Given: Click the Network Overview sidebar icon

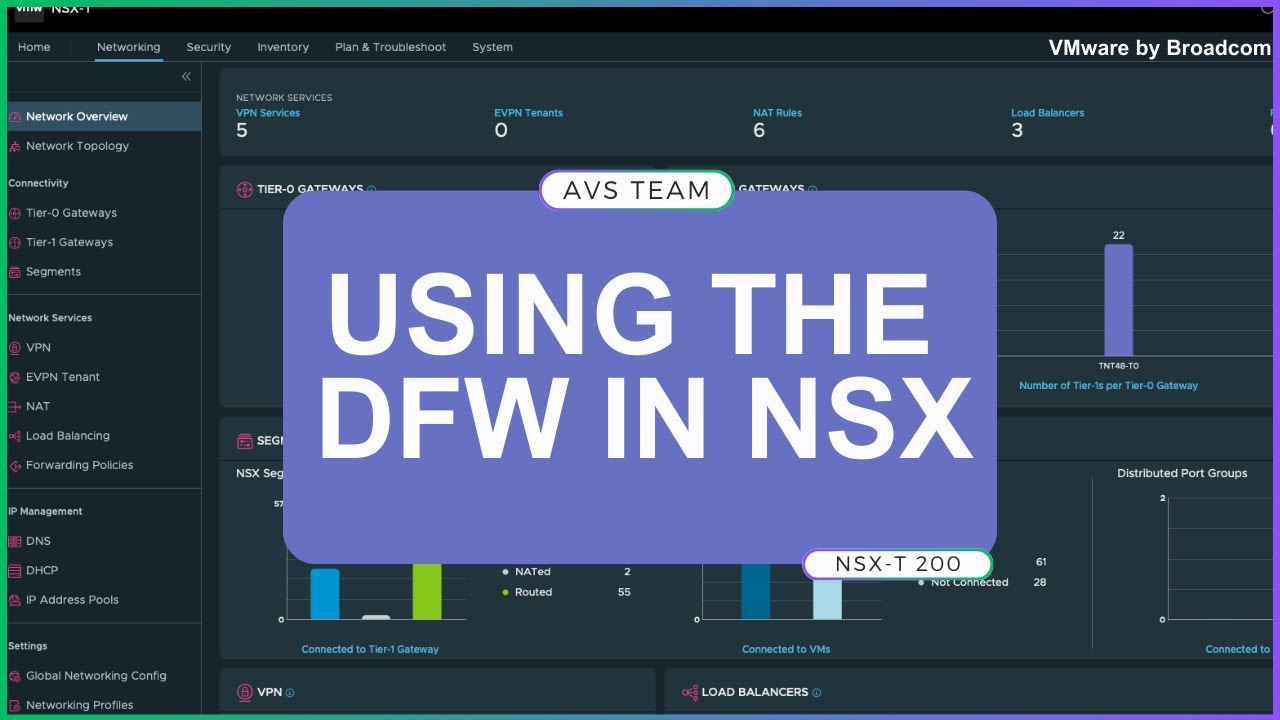Looking at the screenshot, I should pyautogui.click(x=15, y=117).
